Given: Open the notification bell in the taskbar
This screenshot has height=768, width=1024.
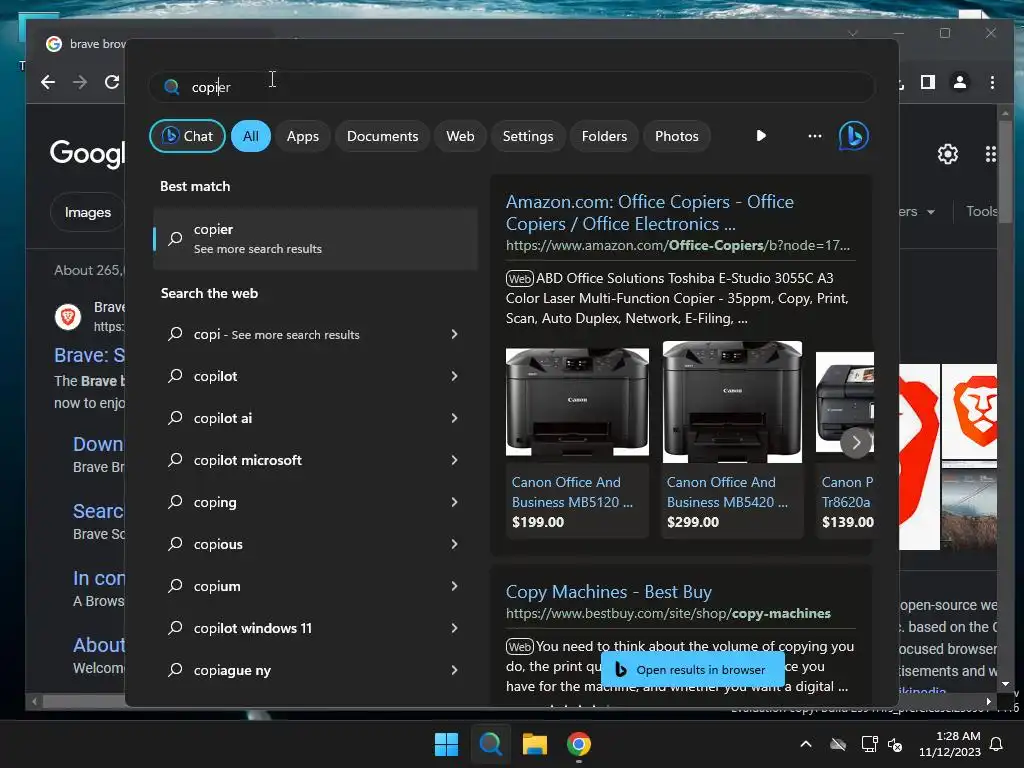Looking at the screenshot, I should coord(997,744).
